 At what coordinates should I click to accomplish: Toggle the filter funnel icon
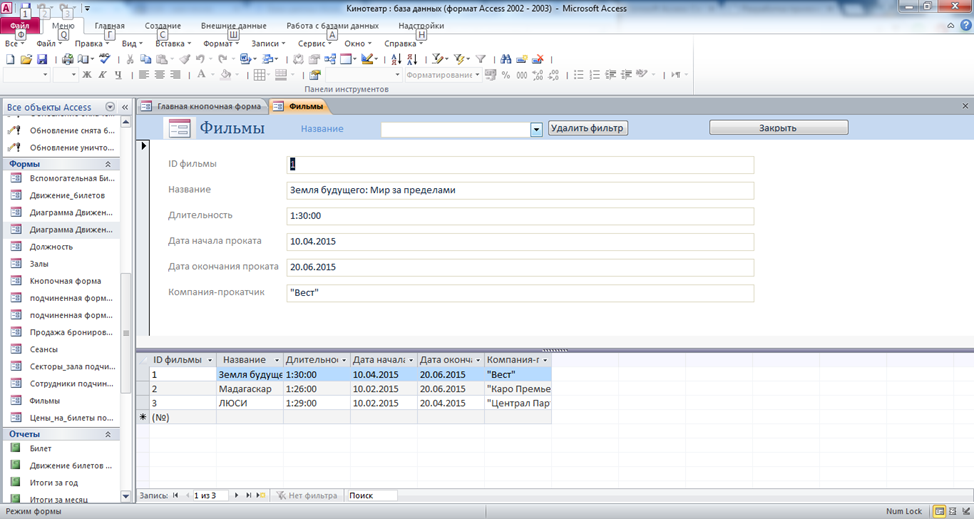click(480, 59)
